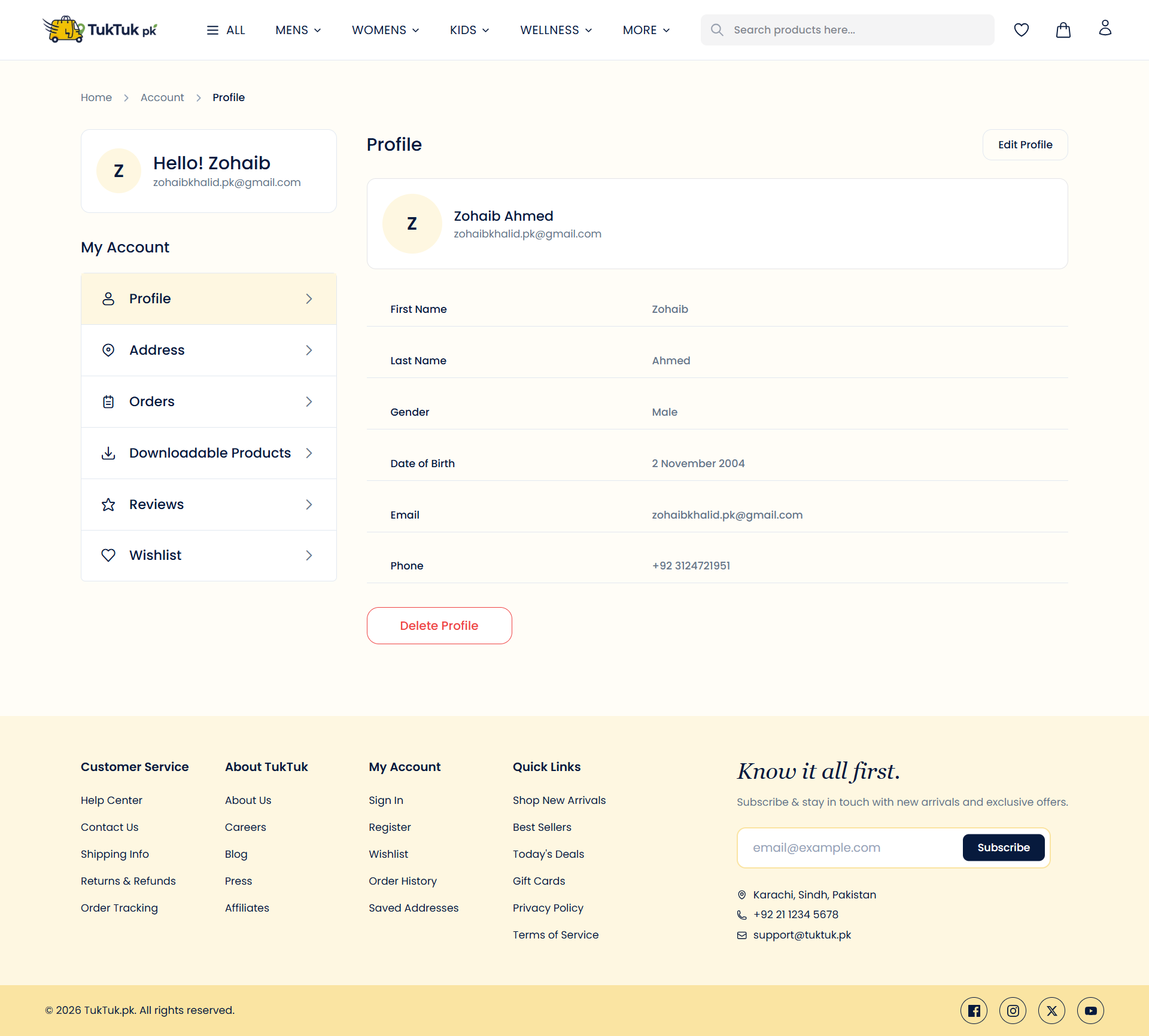Image resolution: width=1149 pixels, height=1036 pixels.
Task: Open Privacy Policy footer link
Action: 548,908
